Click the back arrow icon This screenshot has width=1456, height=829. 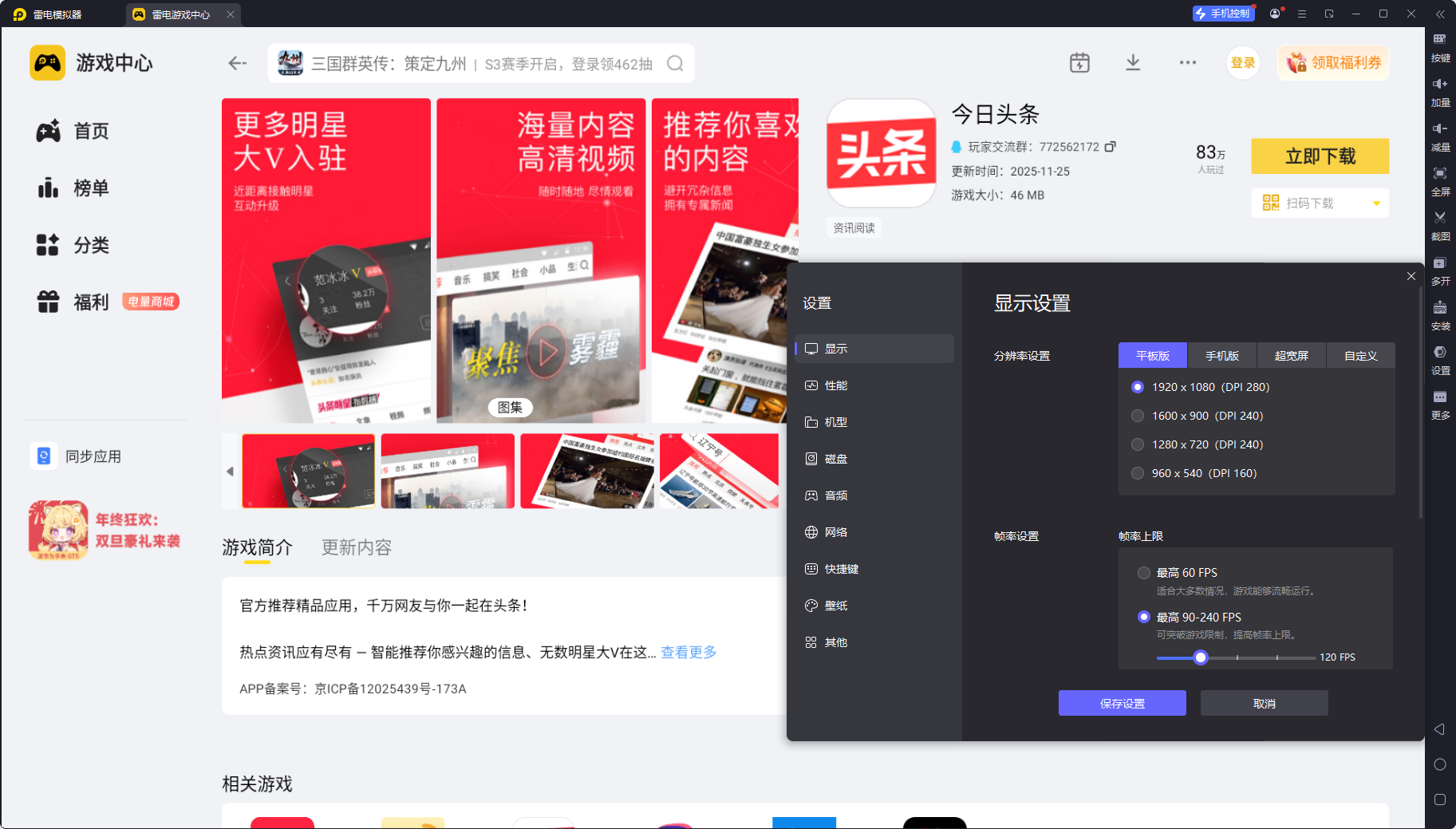pos(237,63)
